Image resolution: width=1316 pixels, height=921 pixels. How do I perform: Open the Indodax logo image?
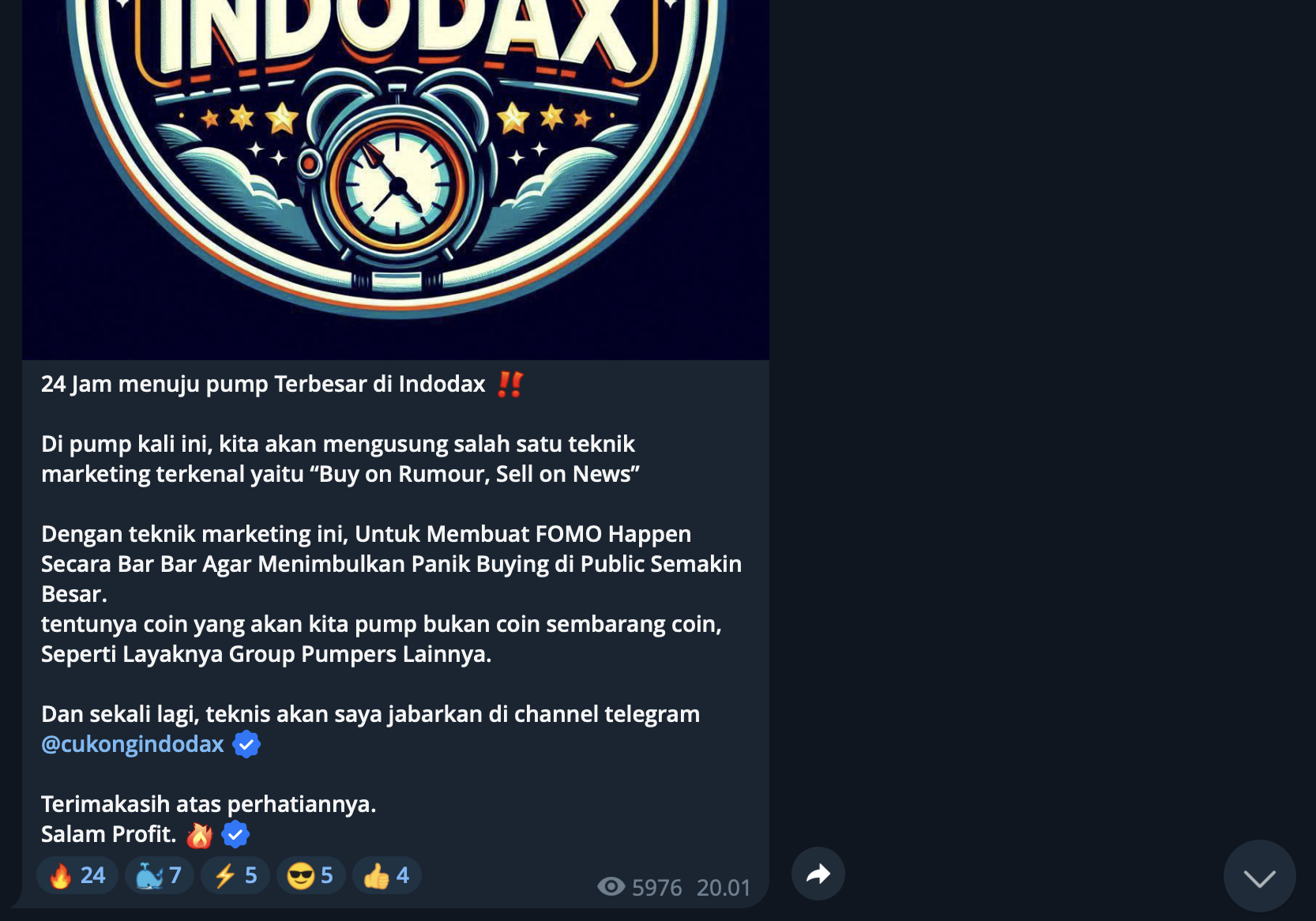point(396,180)
